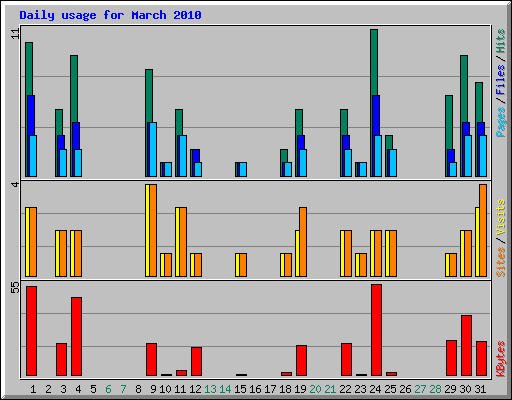Click the orange Sites bar for day 9

point(153,230)
